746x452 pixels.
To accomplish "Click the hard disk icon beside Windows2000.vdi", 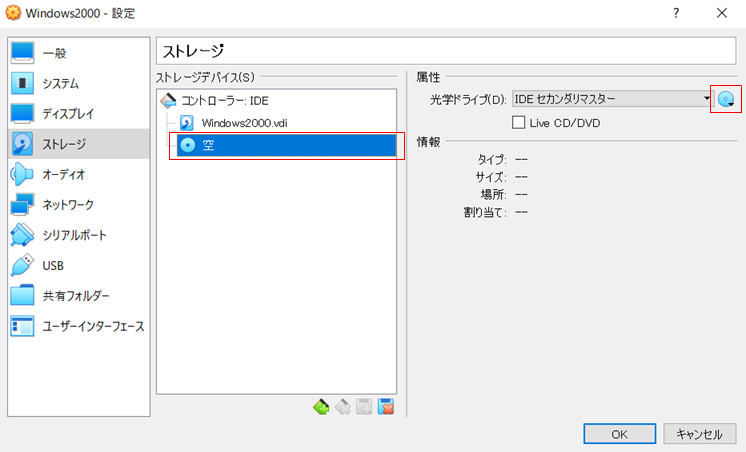I will click(186, 123).
